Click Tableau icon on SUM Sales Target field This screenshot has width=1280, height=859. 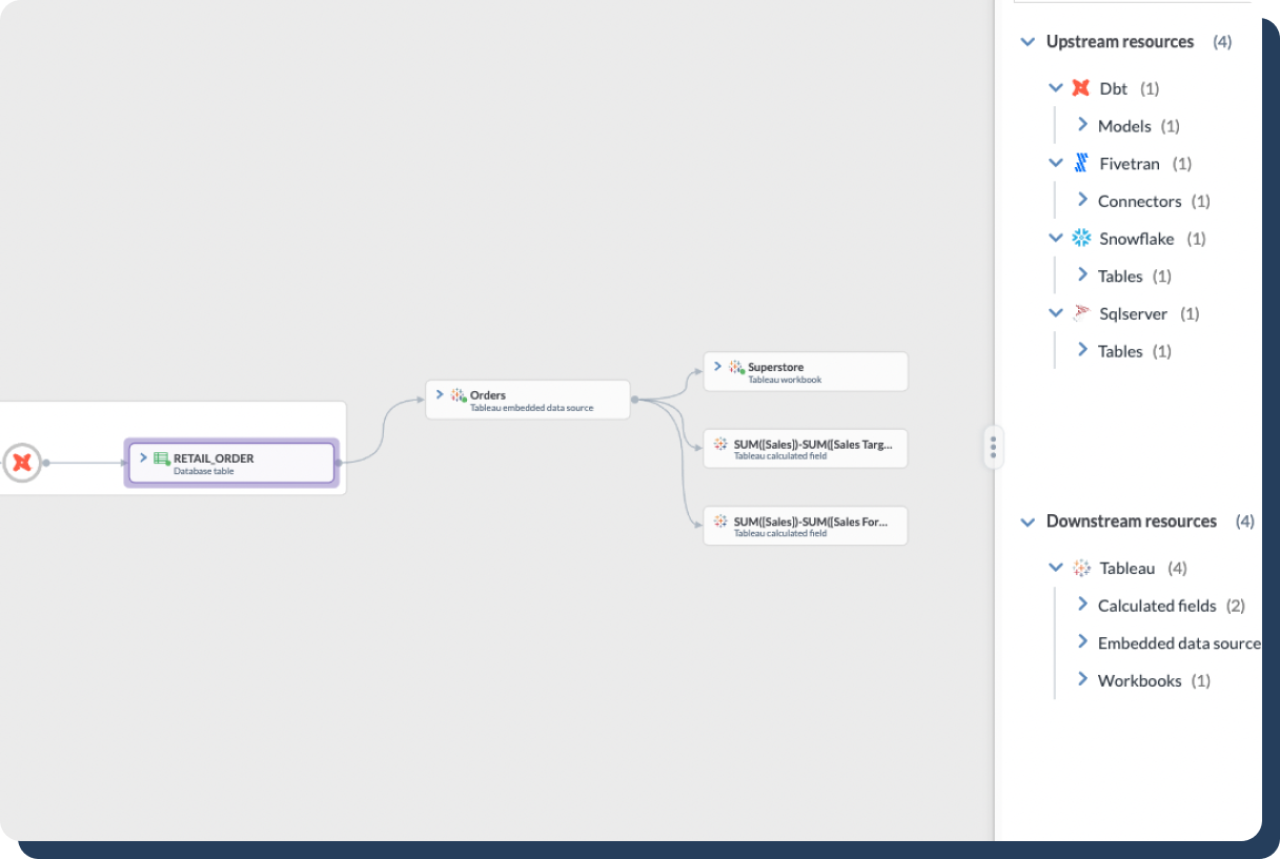pos(720,443)
